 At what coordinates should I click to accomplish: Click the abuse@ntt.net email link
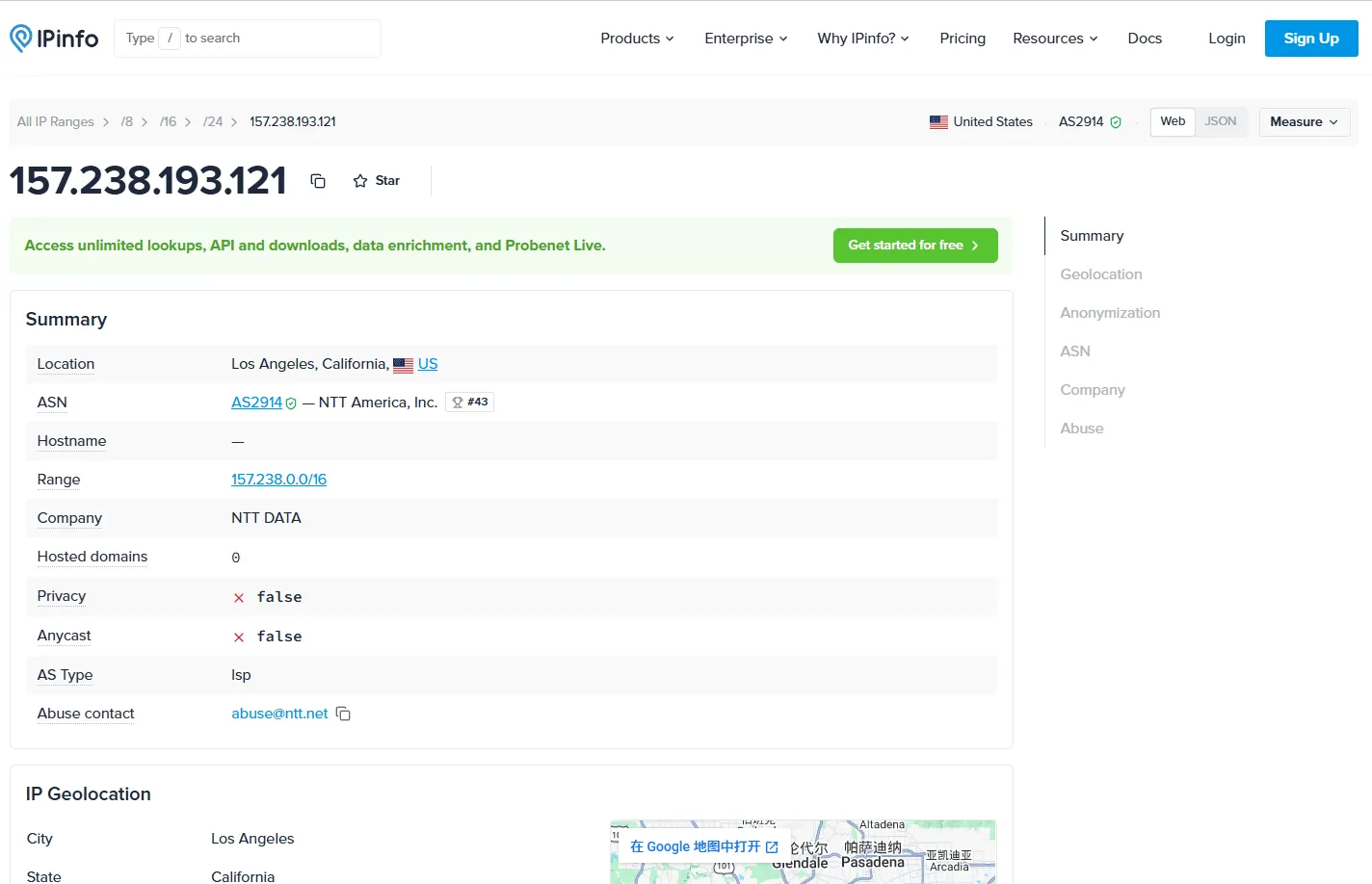coord(279,714)
